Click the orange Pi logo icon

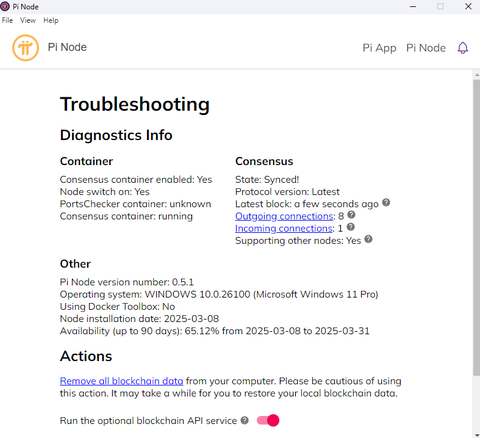pos(25,48)
